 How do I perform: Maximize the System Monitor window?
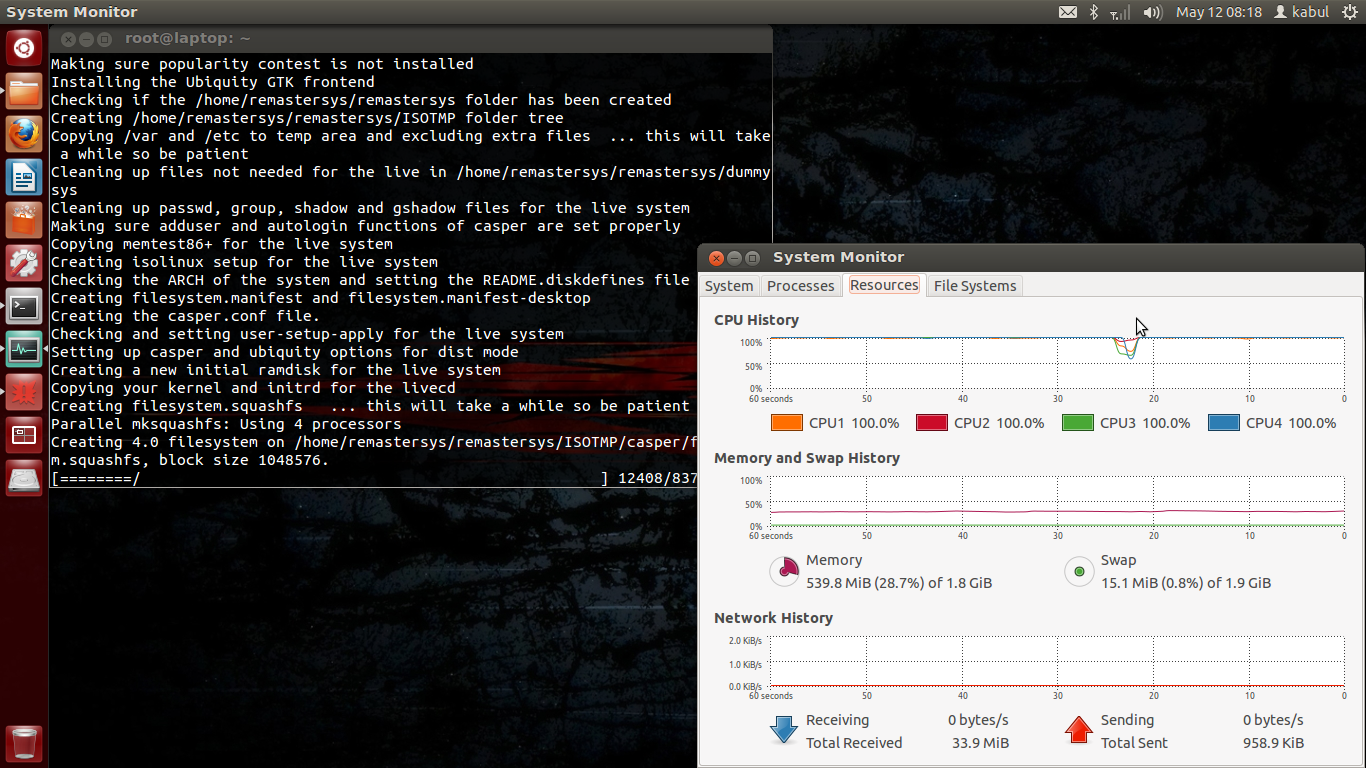[753, 258]
